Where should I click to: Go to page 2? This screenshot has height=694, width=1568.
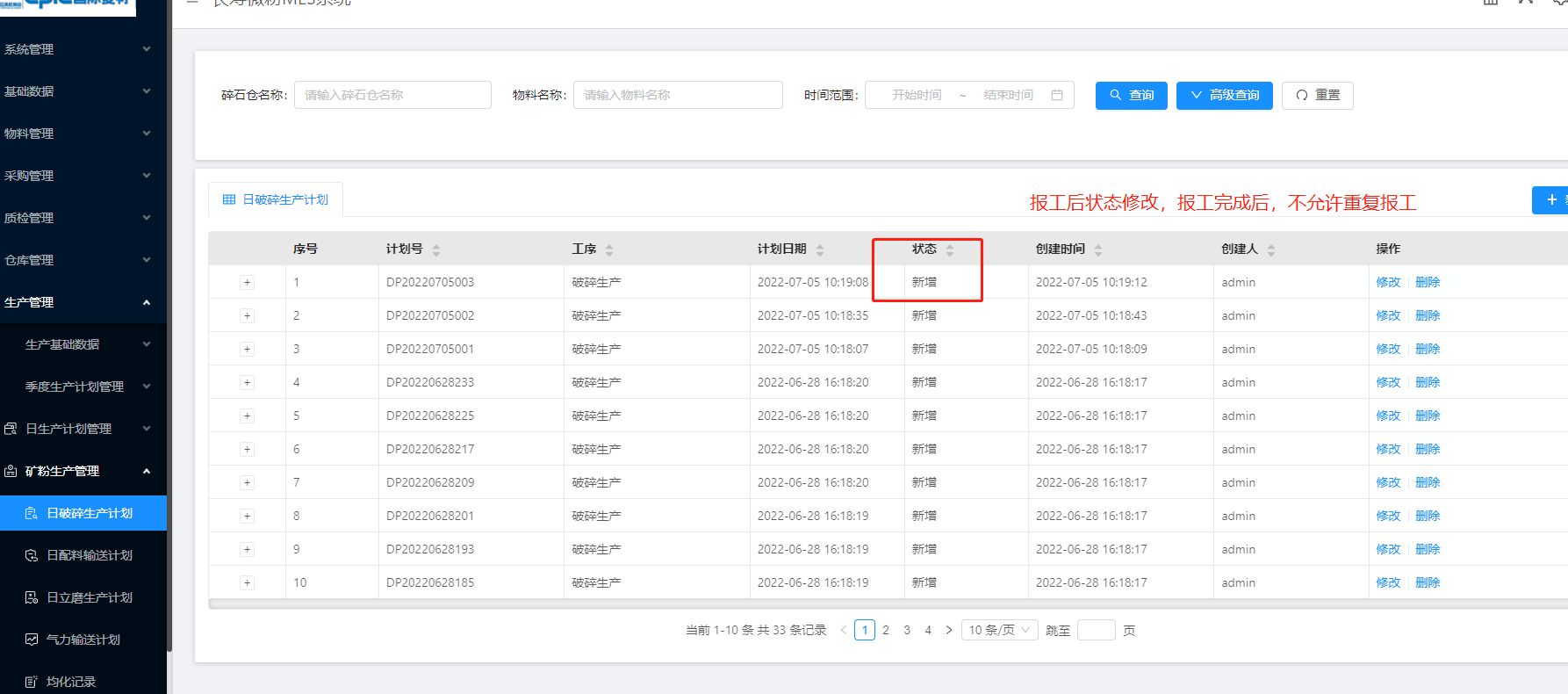pyautogui.click(x=886, y=630)
